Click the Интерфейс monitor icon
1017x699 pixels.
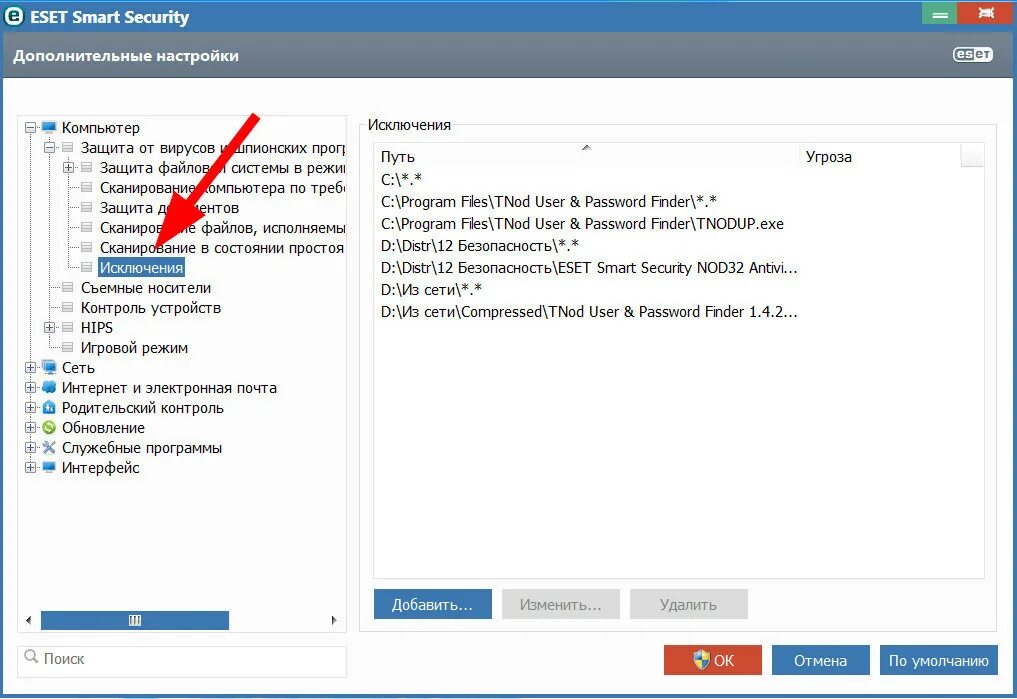pyautogui.click(x=49, y=468)
